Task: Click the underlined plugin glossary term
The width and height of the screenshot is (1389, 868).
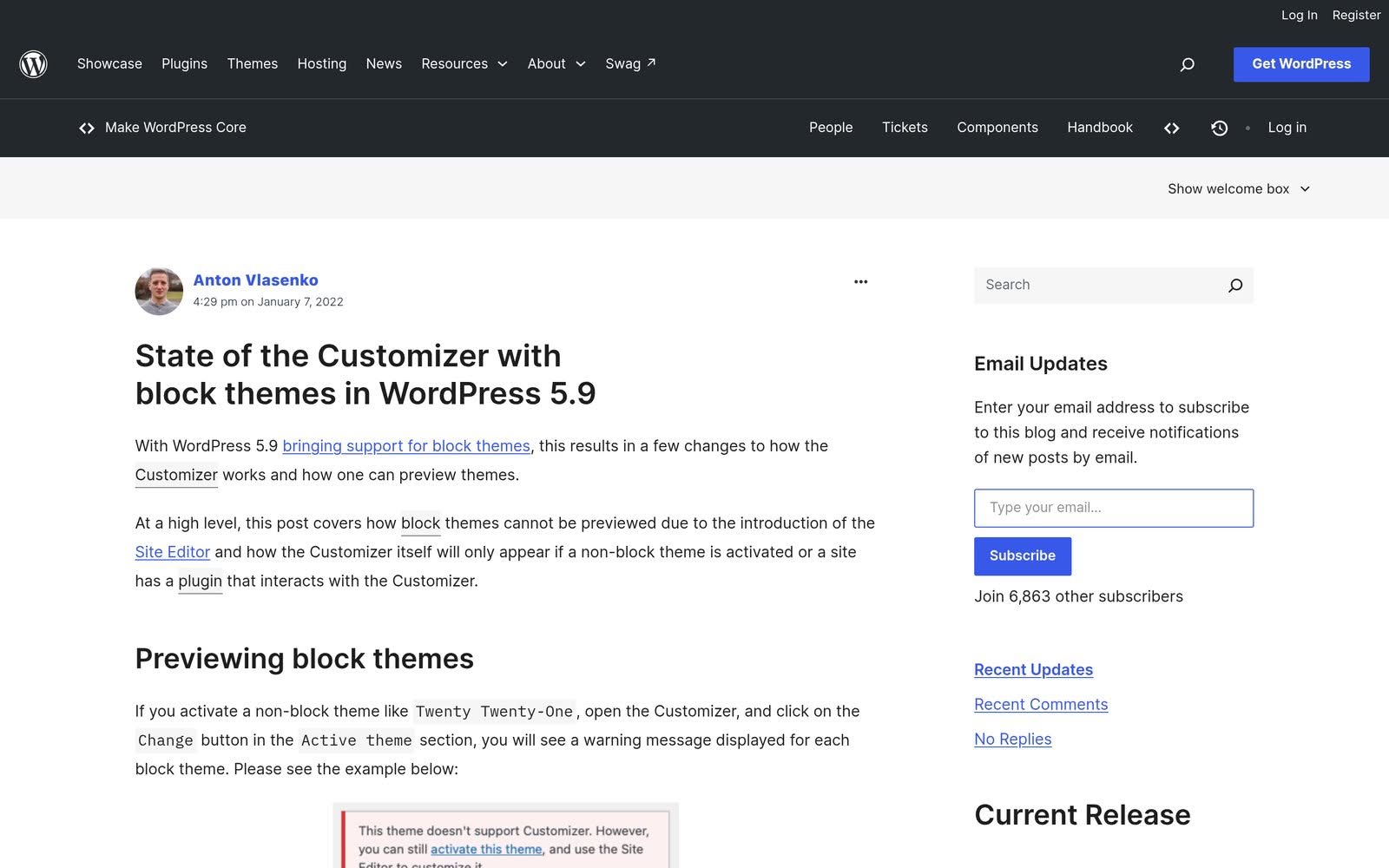Action: [x=200, y=582]
